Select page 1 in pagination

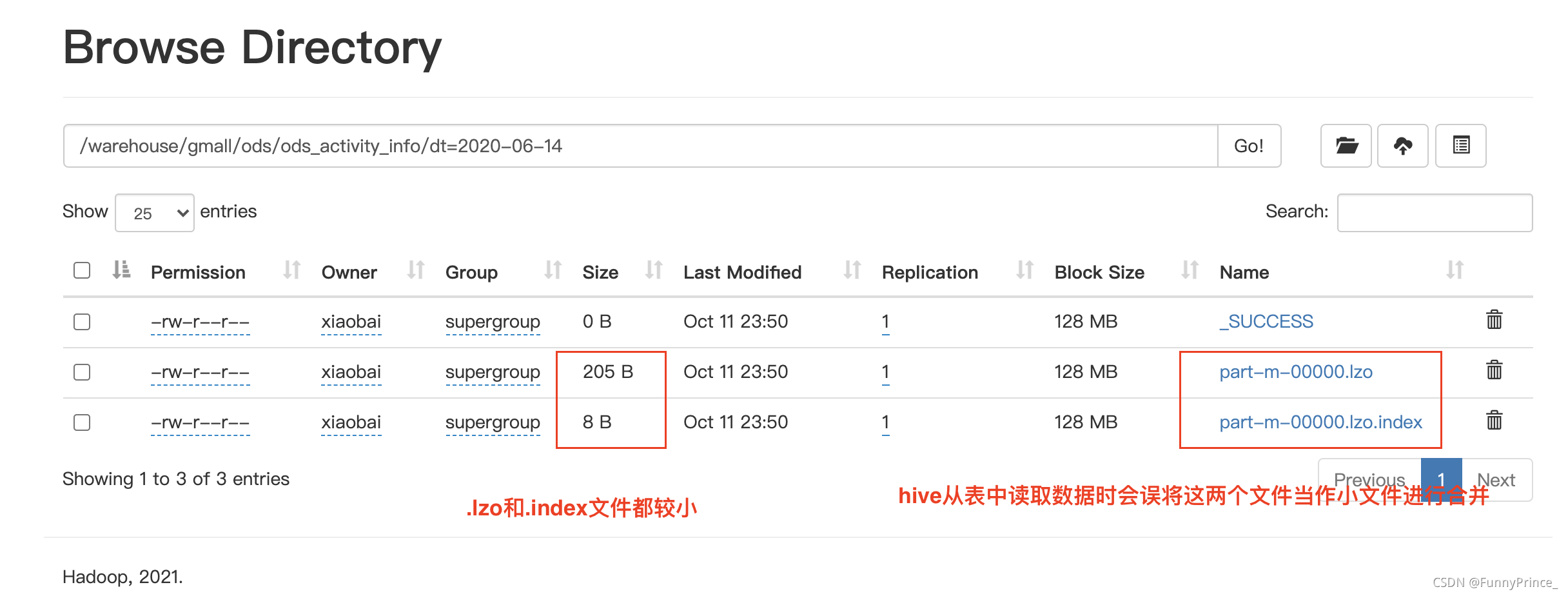click(x=1442, y=480)
